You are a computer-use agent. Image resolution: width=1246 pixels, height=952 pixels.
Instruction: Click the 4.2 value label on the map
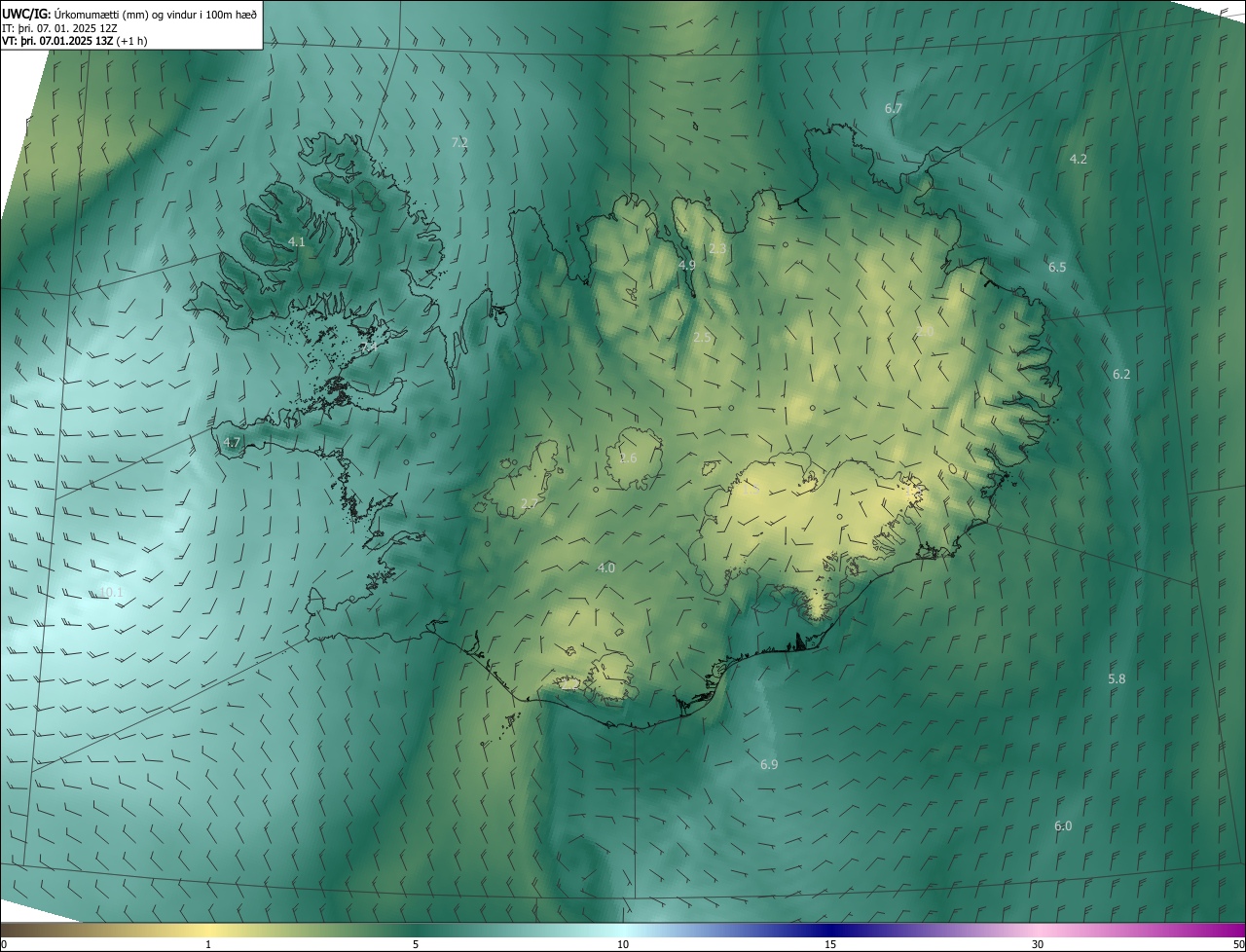pos(1079,159)
